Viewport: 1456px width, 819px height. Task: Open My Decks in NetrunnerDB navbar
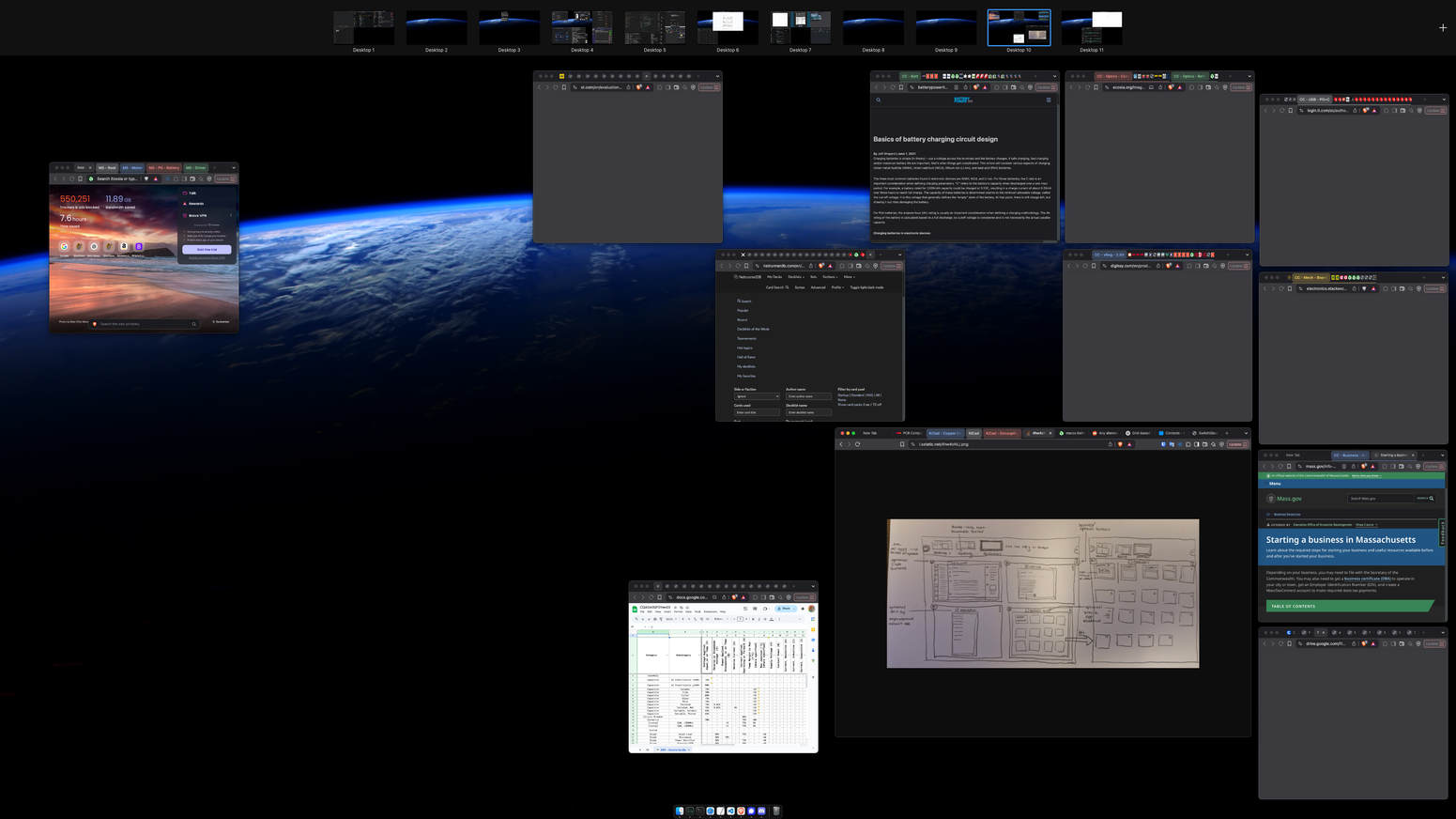pyautogui.click(x=774, y=277)
